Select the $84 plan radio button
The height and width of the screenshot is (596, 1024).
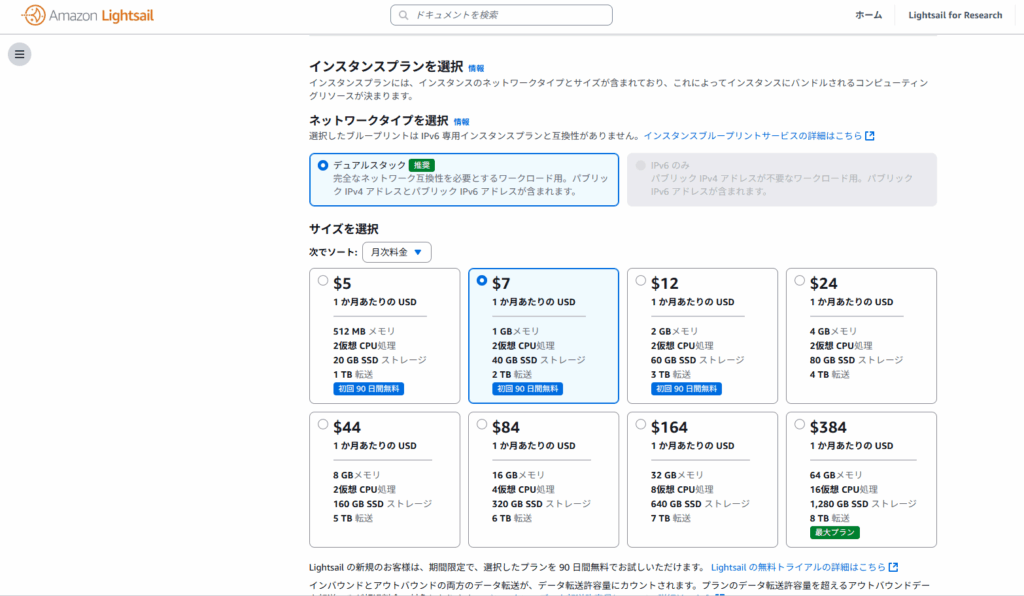[x=482, y=424]
